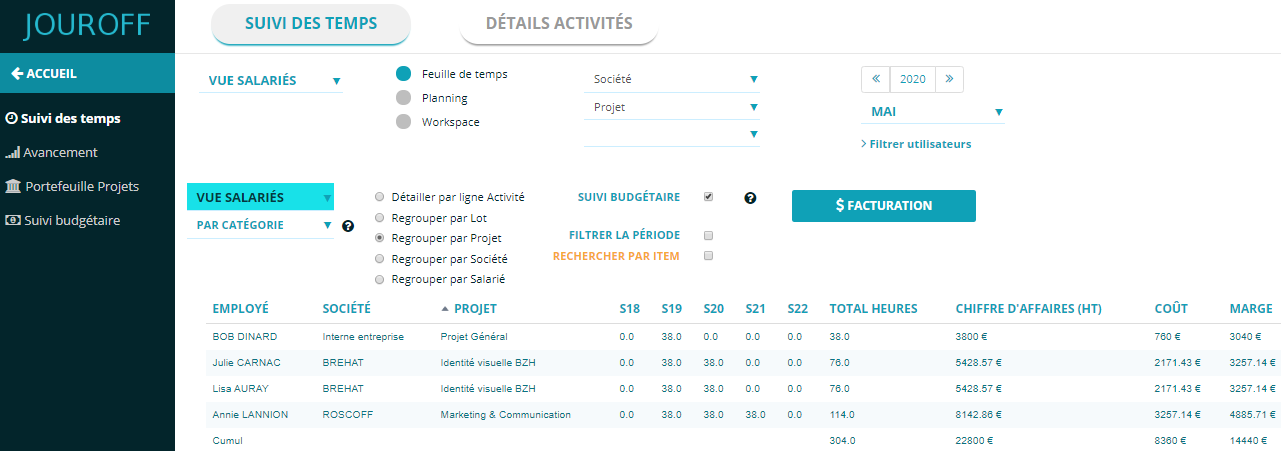This screenshot has height=451, width=1281.
Task: Switch to Détails Activités tab
Action: (558, 24)
